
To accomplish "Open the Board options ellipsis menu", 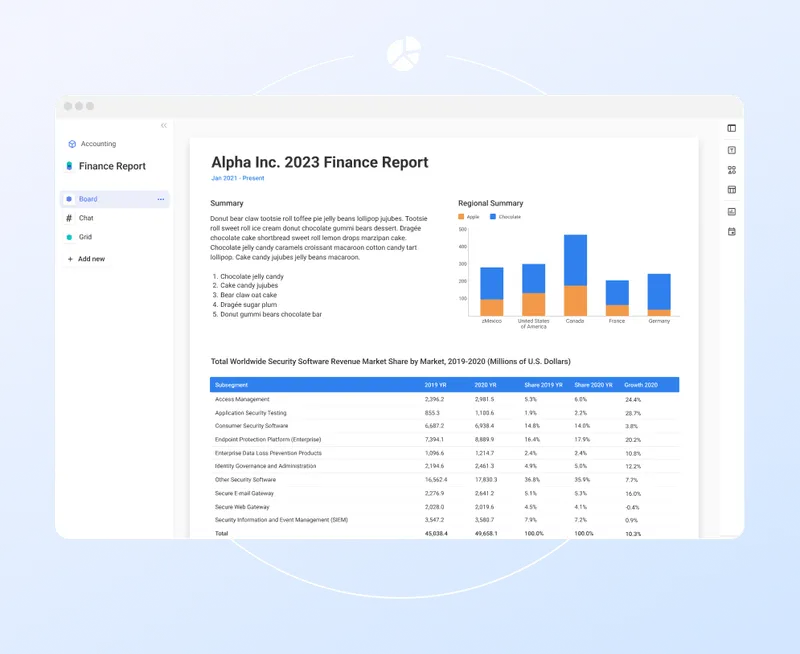I will (x=161, y=199).
